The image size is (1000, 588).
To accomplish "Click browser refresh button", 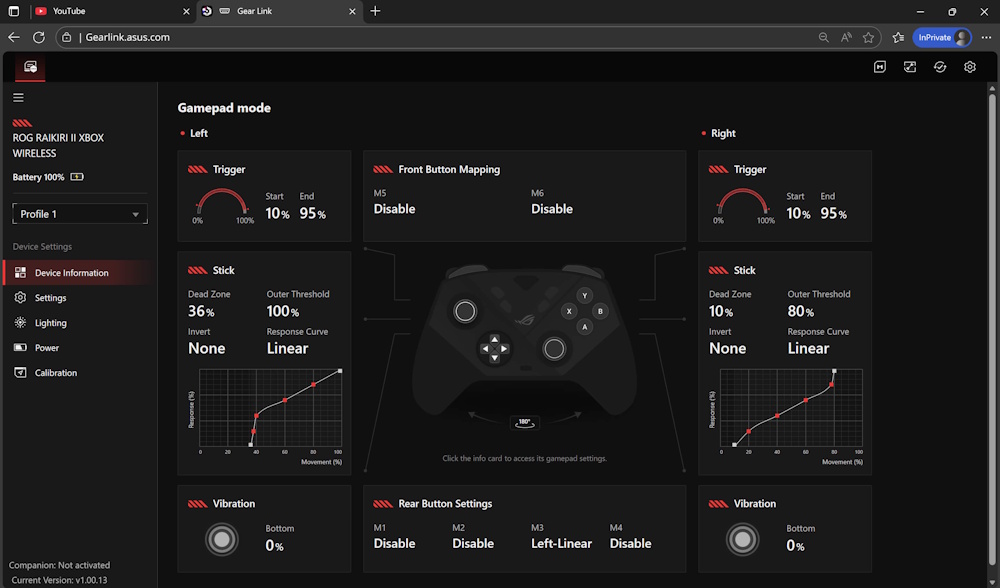I will tap(39, 38).
